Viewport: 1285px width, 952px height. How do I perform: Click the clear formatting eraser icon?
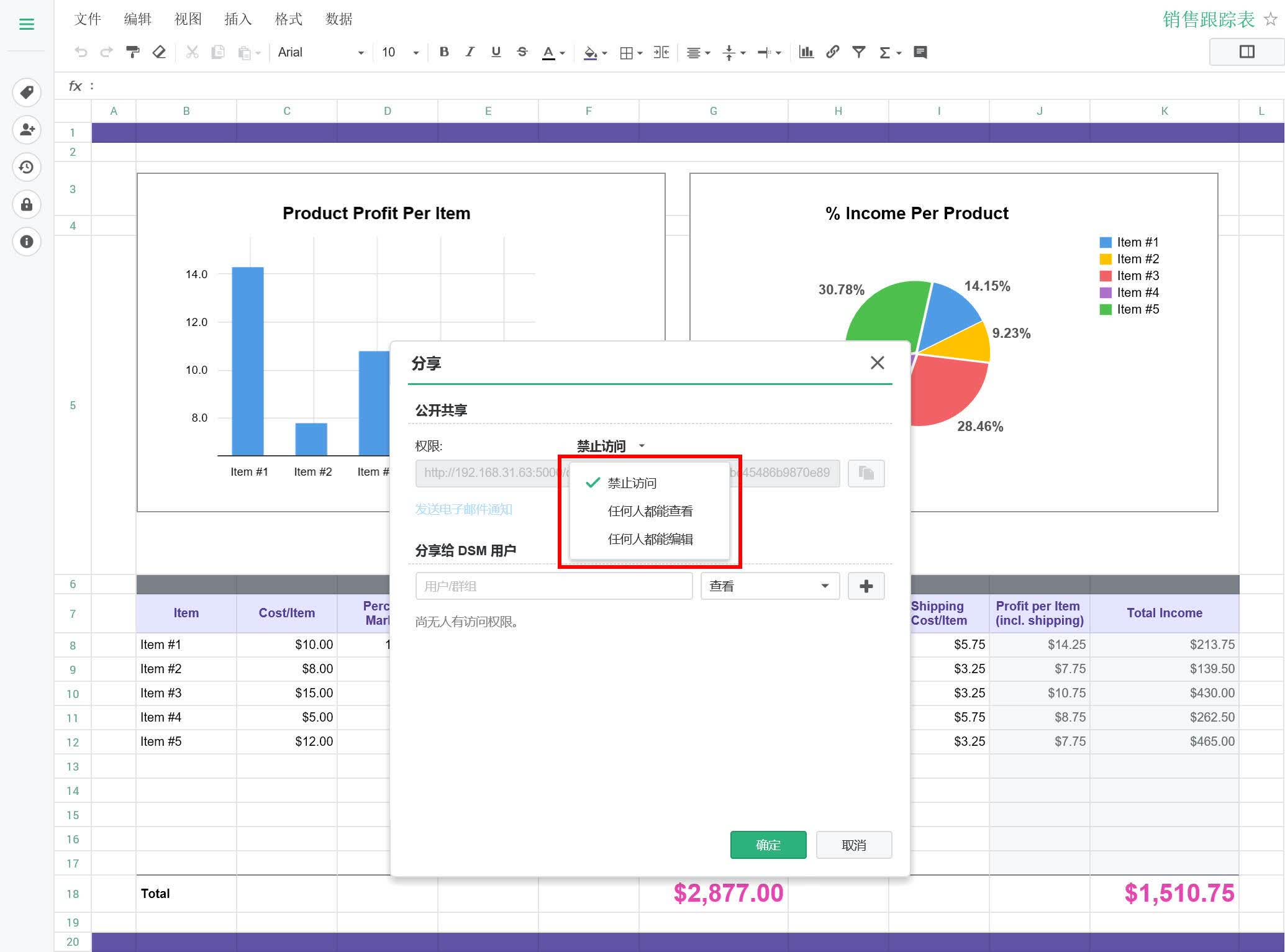159,52
